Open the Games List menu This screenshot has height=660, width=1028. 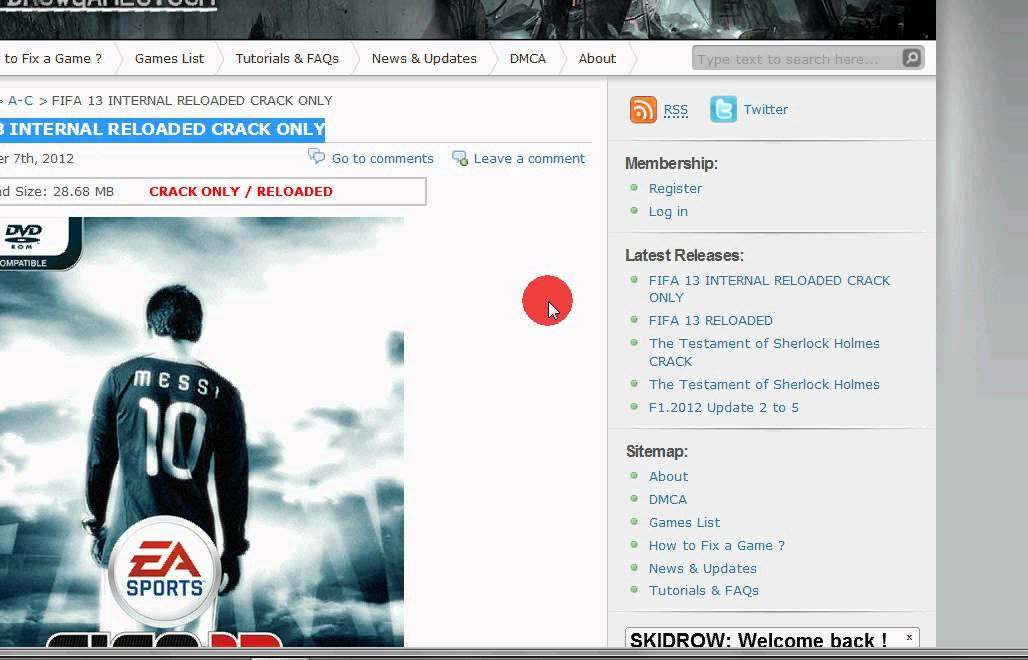pos(169,58)
